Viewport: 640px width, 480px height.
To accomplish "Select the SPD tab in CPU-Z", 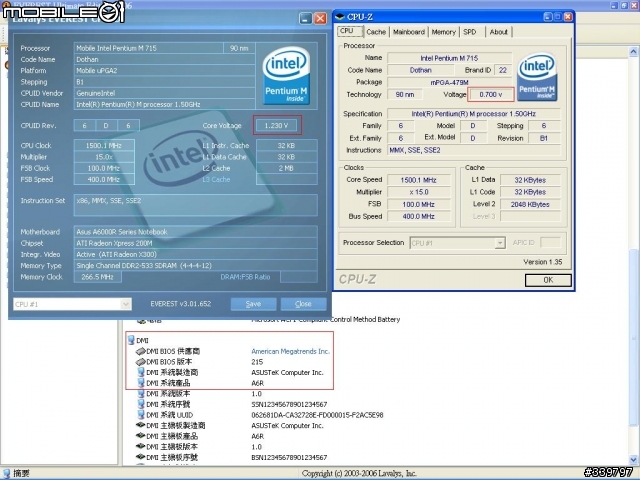I will pyautogui.click(x=470, y=32).
